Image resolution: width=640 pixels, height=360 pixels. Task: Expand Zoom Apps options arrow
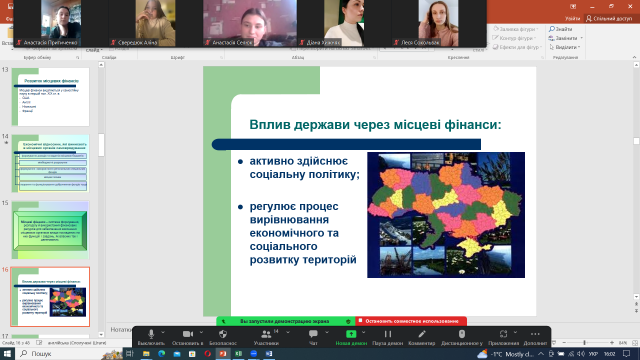[x=516, y=333]
